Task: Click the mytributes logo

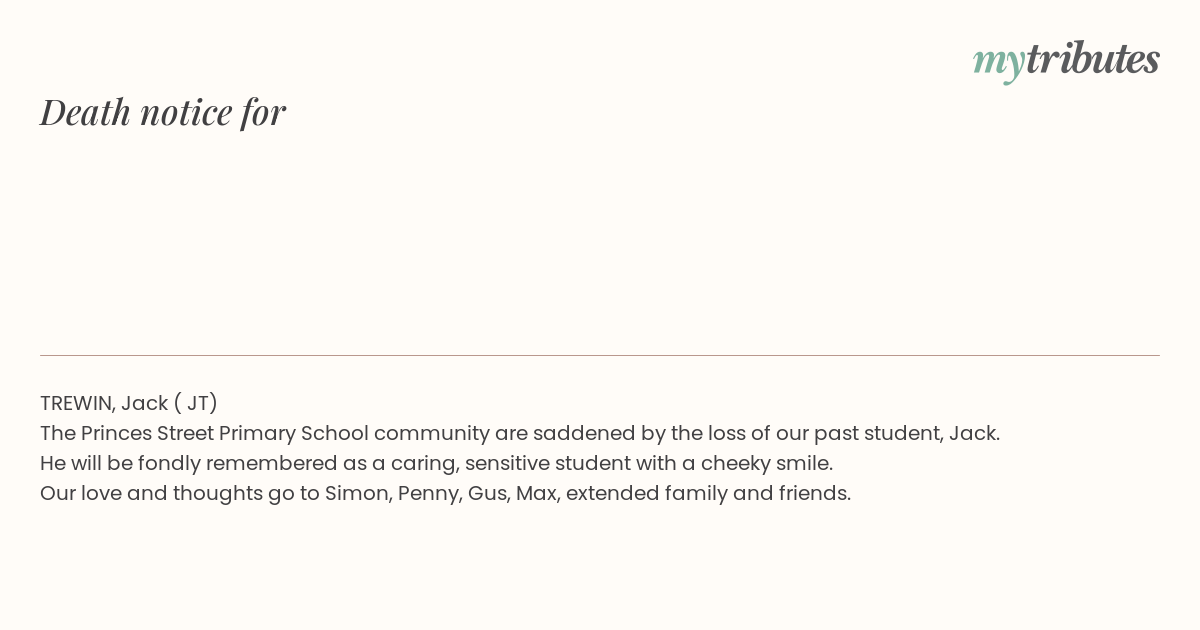Action: (1066, 61)
